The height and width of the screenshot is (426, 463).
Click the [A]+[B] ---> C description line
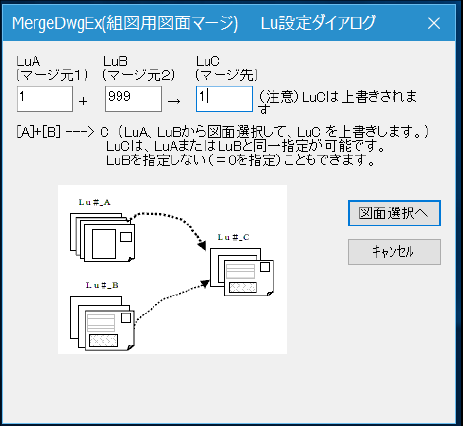coord(223,132)
